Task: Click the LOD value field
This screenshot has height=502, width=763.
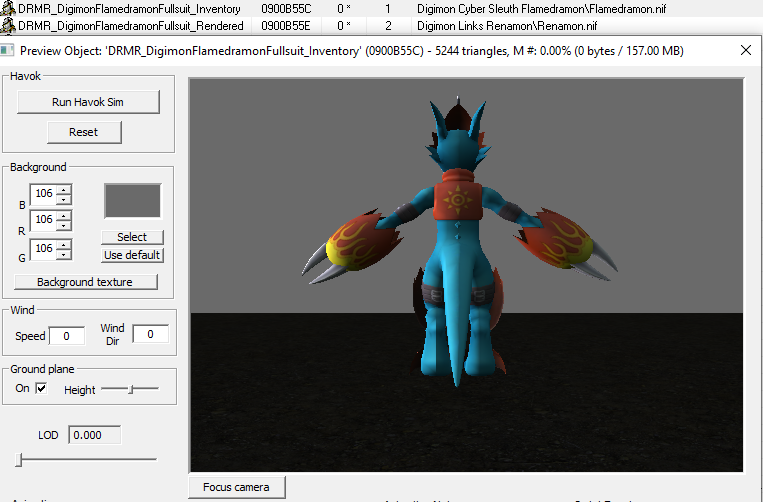Action: tap(94, 435)
